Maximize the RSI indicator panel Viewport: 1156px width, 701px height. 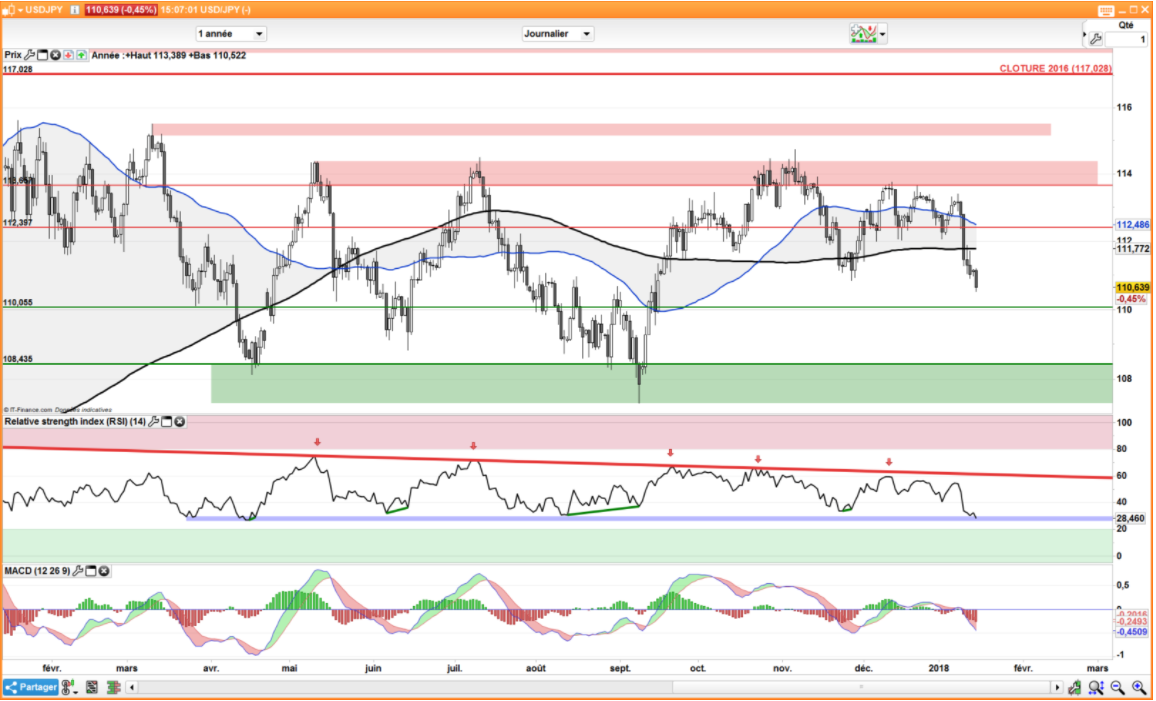pos(167,422)
